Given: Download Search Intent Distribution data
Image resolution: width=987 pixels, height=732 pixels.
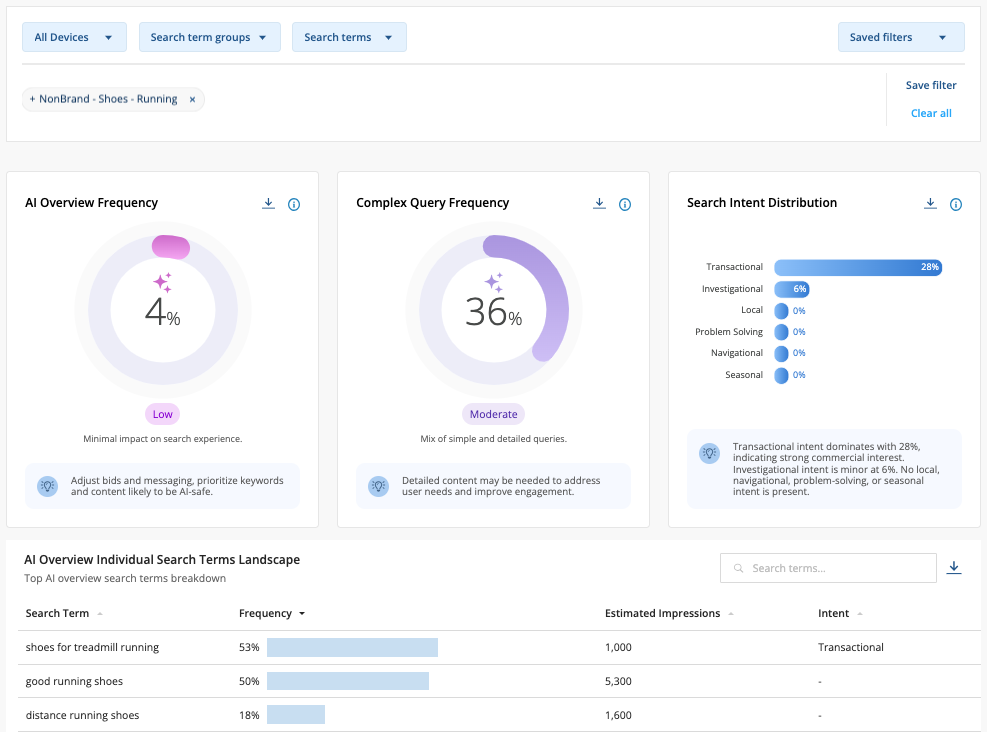Looking at the screenshot, I should (930, 204).
